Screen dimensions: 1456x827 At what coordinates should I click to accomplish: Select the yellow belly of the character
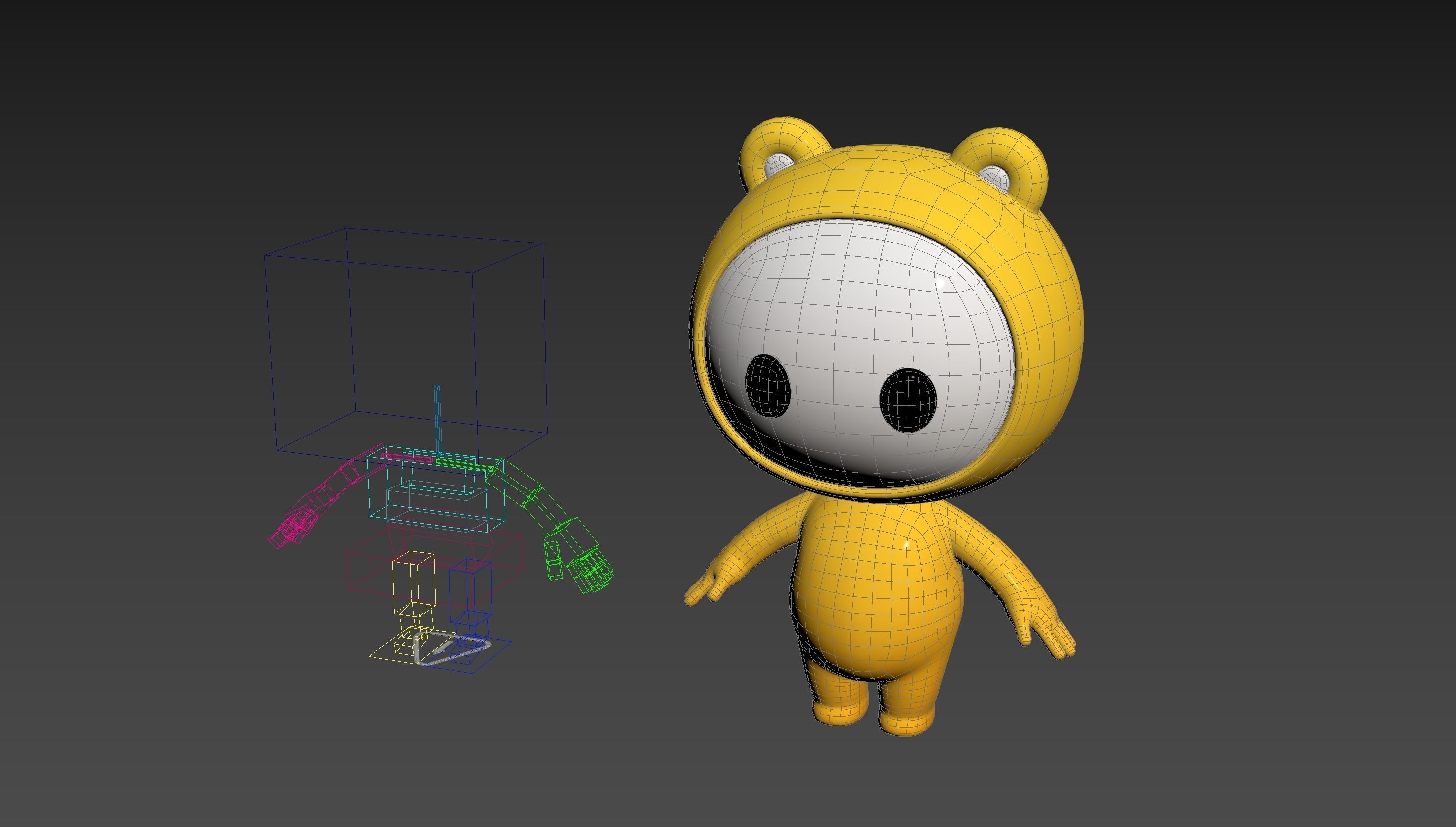tap(877, 591)
